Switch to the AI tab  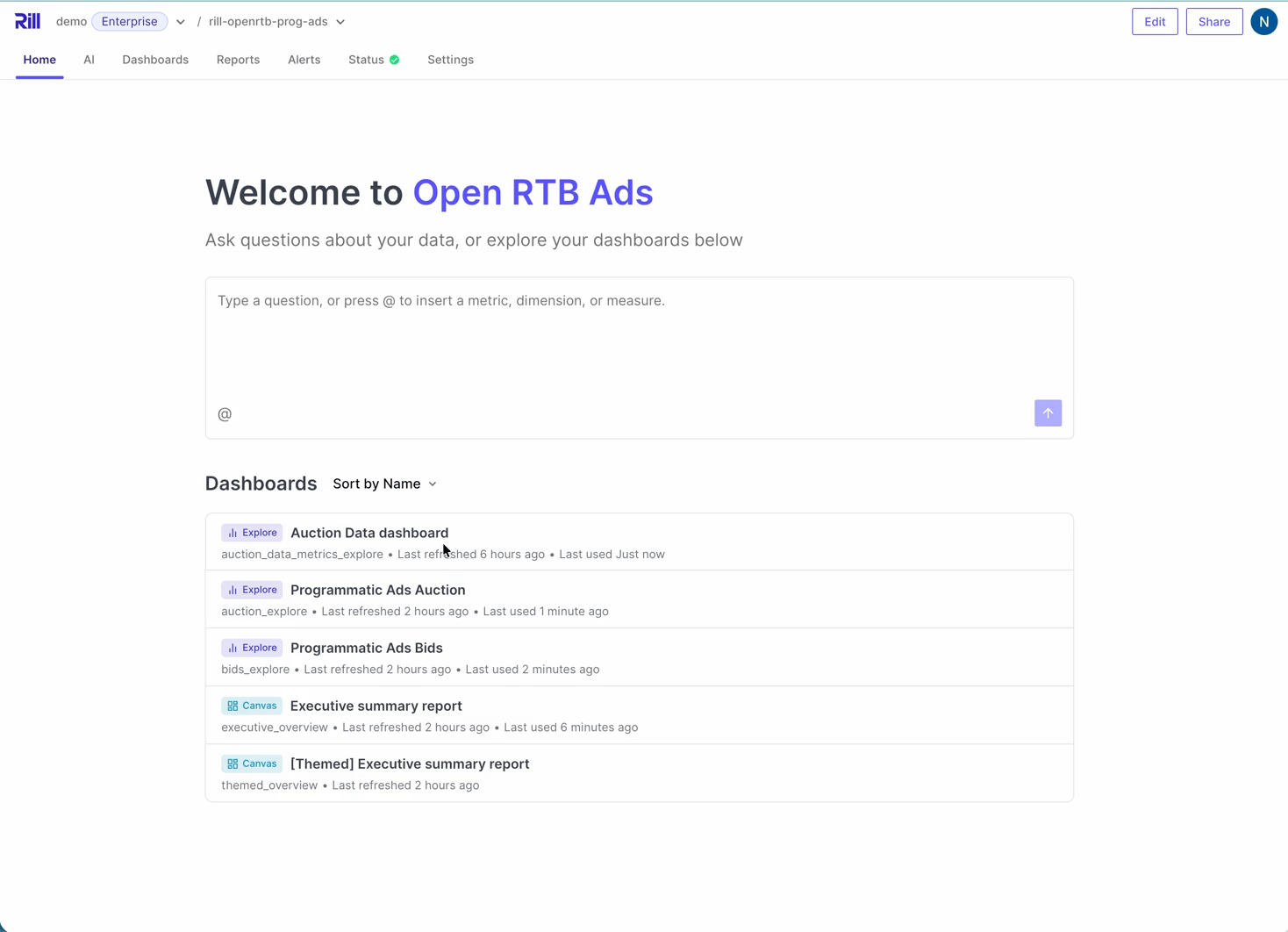coord(89,60)
